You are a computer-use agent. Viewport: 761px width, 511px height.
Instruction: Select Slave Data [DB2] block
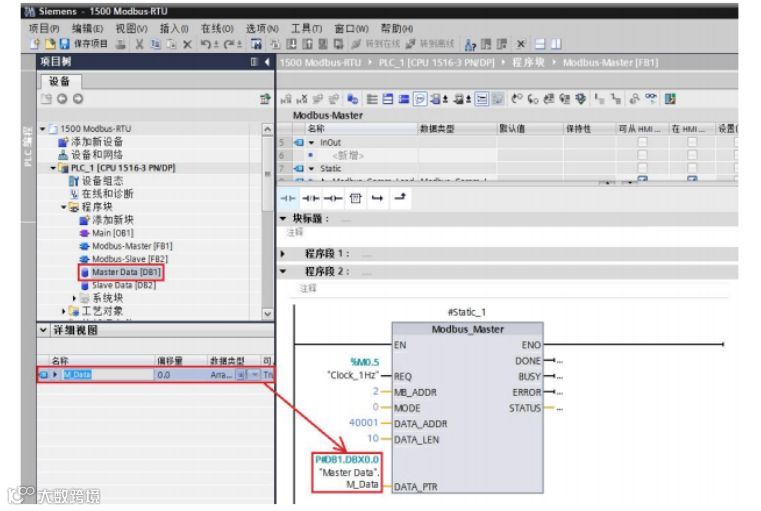(124, 285)
